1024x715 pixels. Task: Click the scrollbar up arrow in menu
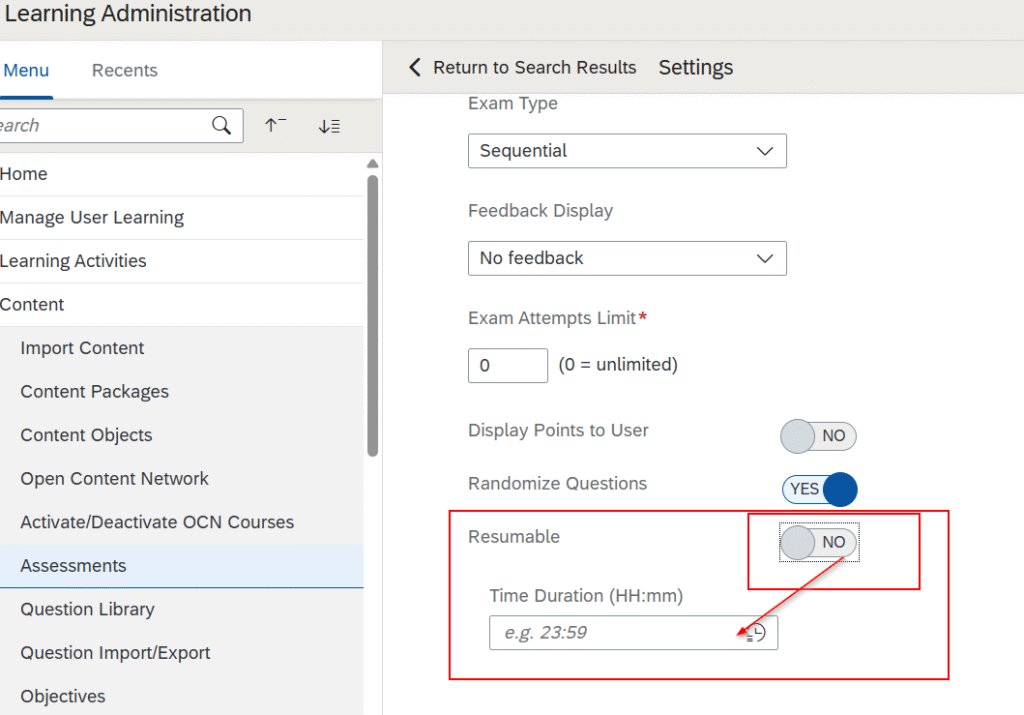(372, 164)
